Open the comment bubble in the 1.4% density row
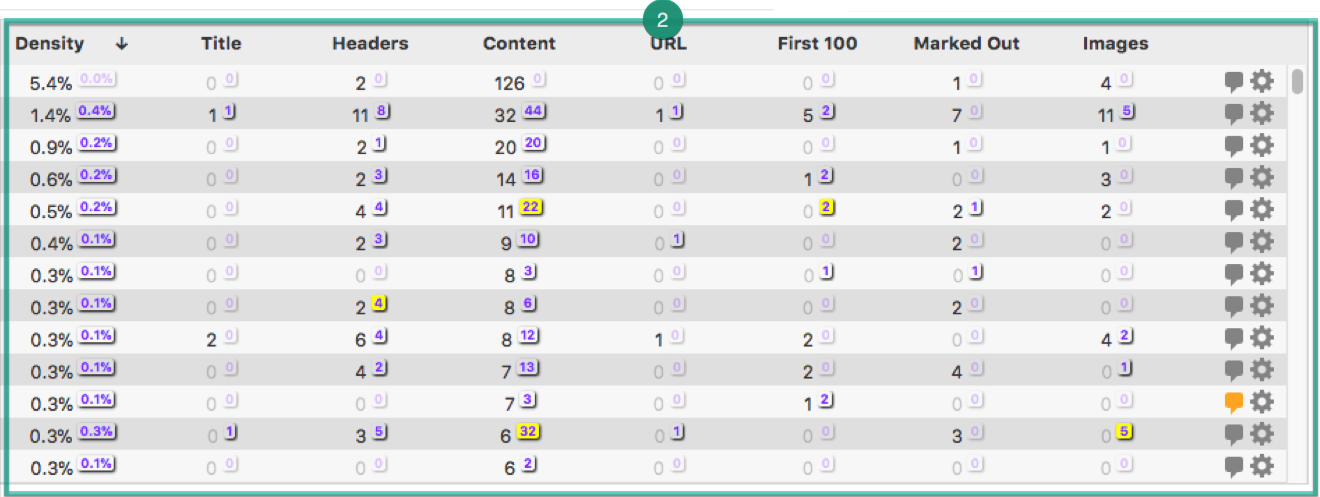This screenshot has width=1320, height=497. [1234, 114]
